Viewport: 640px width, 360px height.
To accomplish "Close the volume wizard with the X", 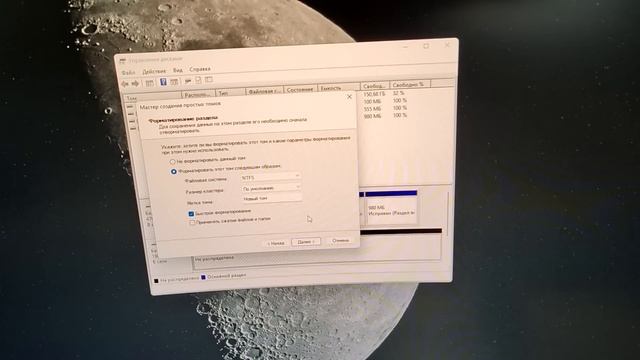I will (x=349, y=97).
